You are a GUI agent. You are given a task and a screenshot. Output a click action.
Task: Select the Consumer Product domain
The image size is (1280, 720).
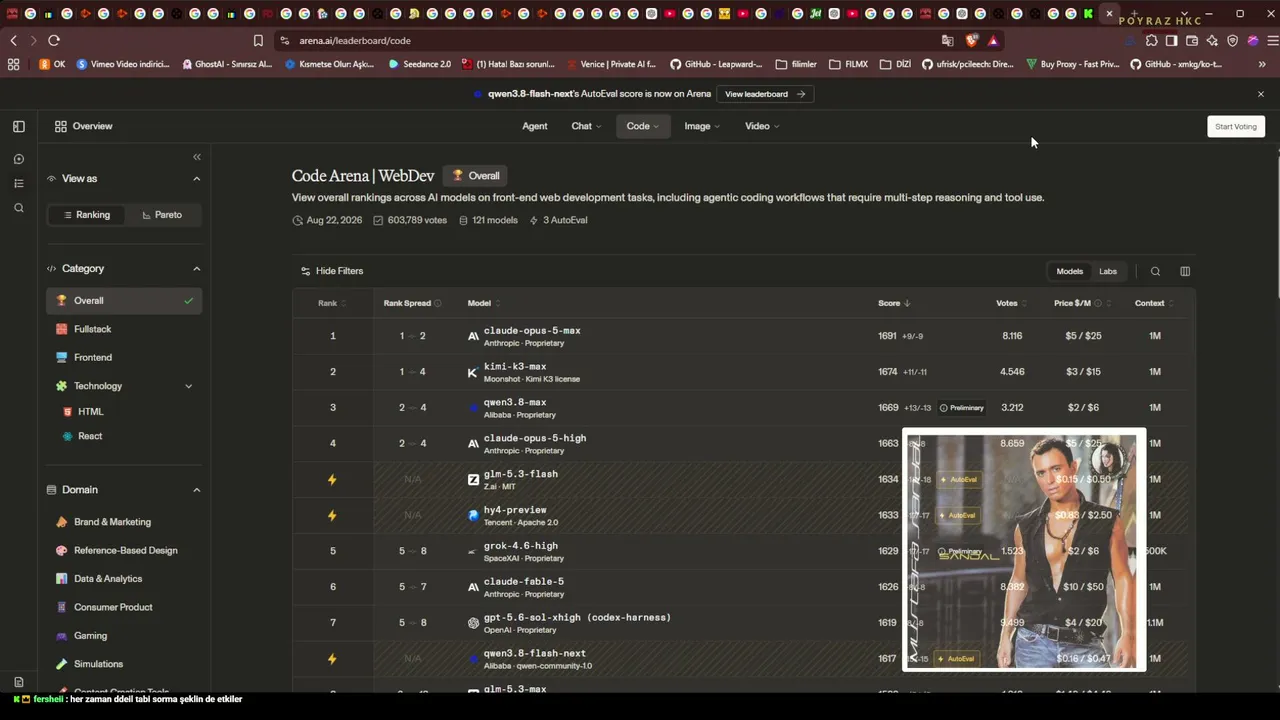[113, 607]
